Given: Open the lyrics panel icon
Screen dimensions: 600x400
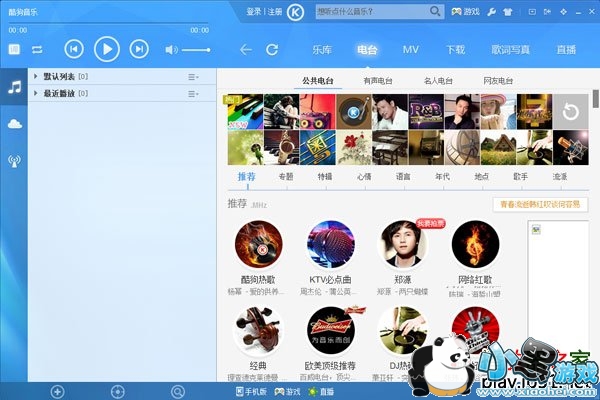Looking at the screenshot, I should (14, 49).
